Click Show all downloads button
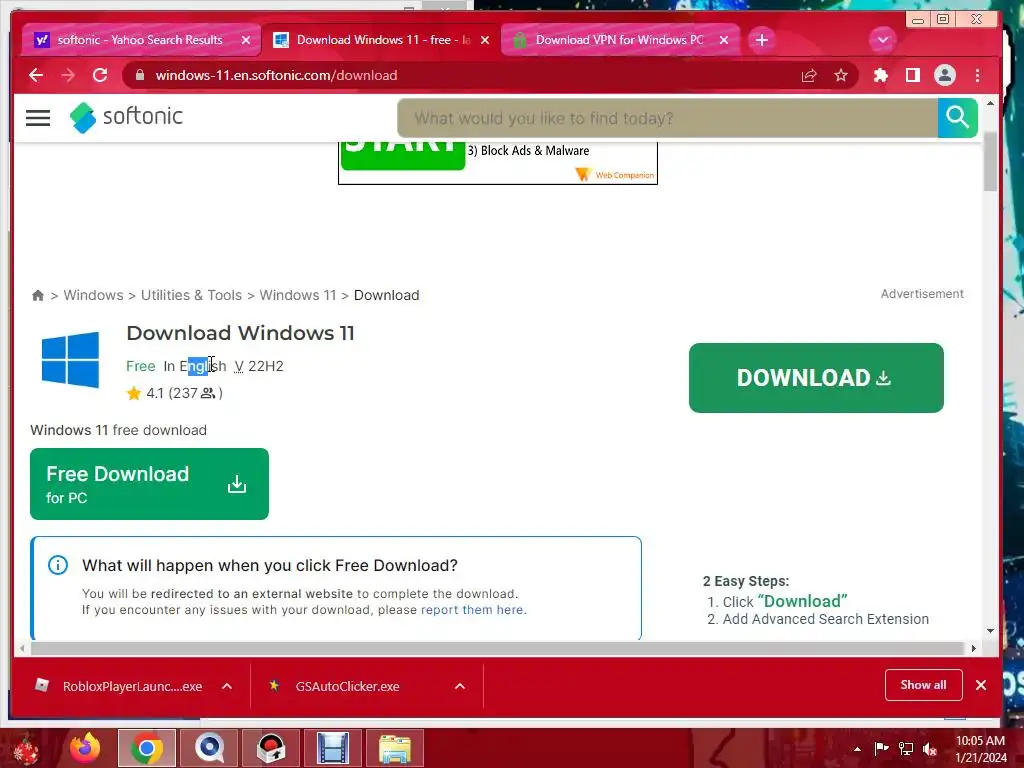Image resolution: width=1024 pixels, height=768 pixels. 923,685
